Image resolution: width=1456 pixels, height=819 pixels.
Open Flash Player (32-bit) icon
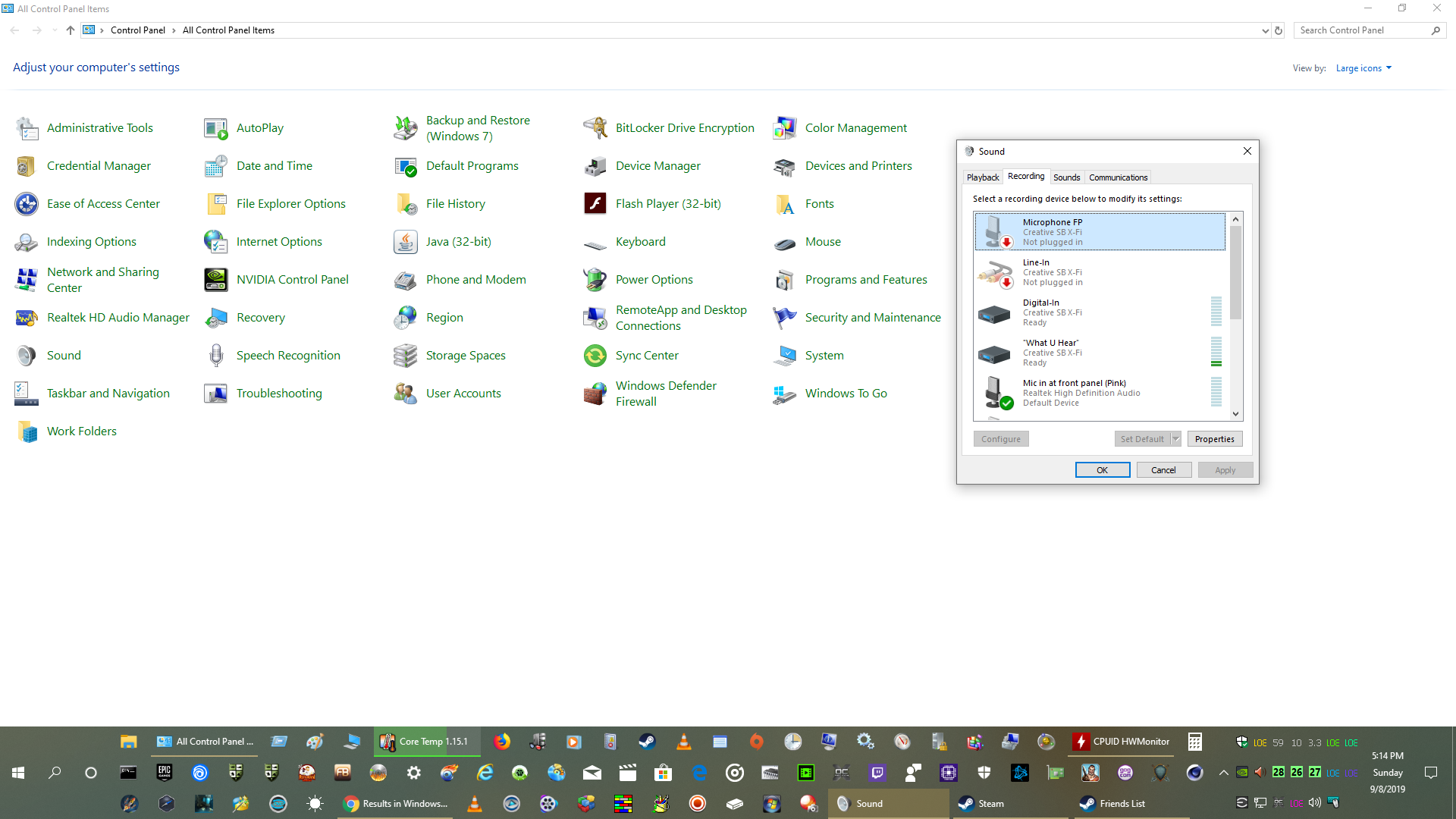(595, 204)
